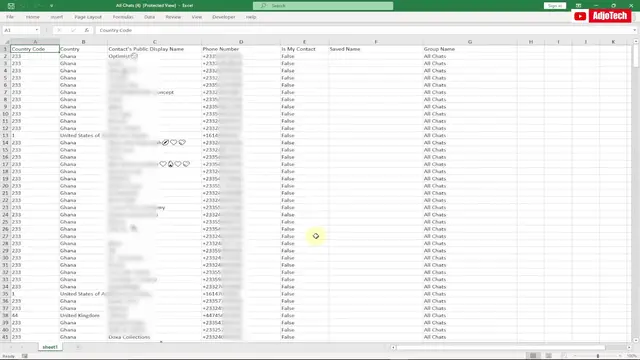Click Doxa Collections cell in row 41

[154, 337]
